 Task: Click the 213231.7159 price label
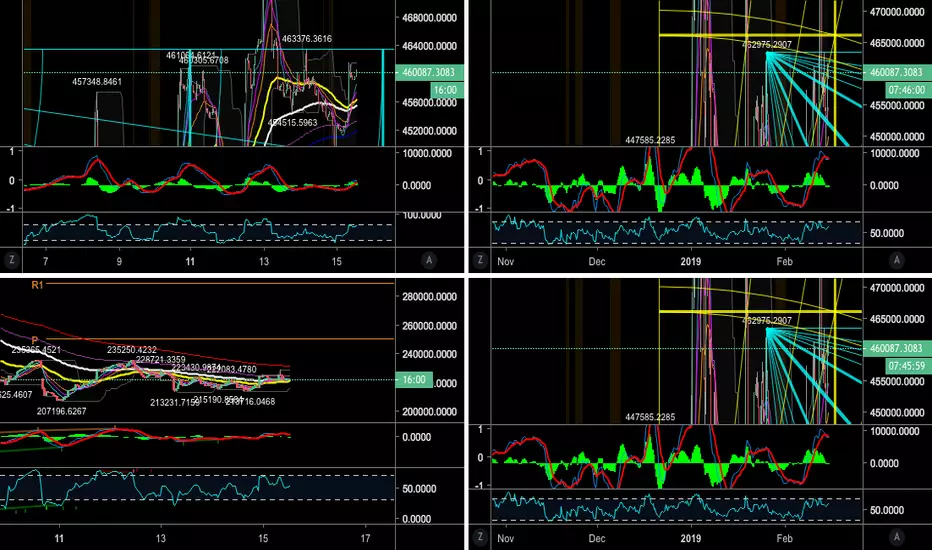[175, 403]
